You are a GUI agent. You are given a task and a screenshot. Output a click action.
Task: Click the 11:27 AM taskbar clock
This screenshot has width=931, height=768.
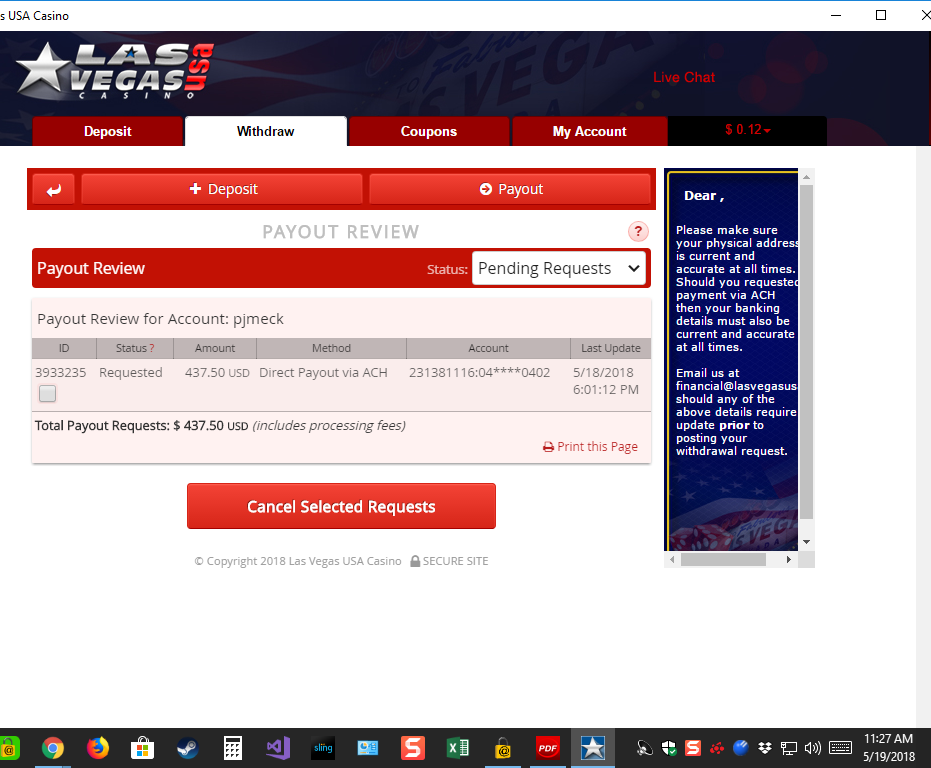[x=888, y=739]
